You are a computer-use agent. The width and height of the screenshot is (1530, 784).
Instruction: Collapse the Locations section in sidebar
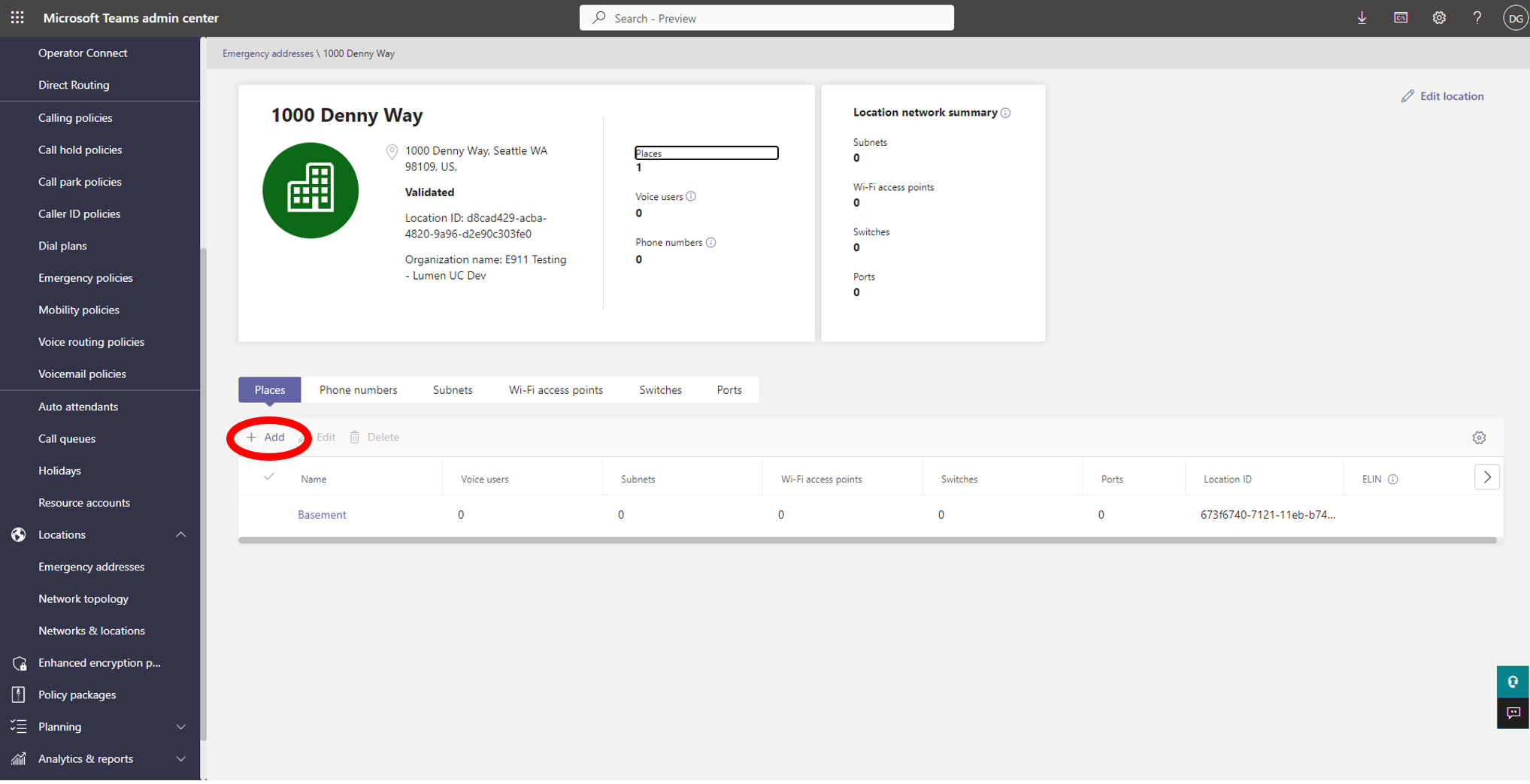[180, 534]
